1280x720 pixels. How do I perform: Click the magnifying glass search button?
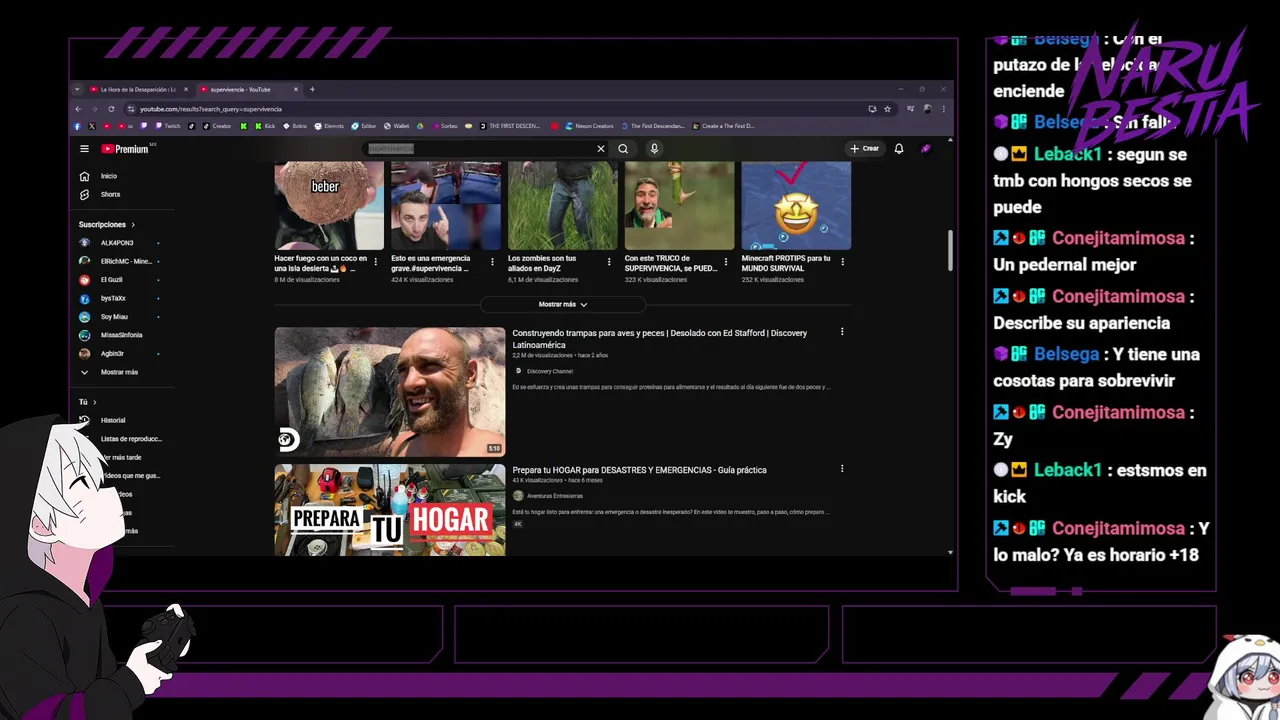[x=623, y=149]
